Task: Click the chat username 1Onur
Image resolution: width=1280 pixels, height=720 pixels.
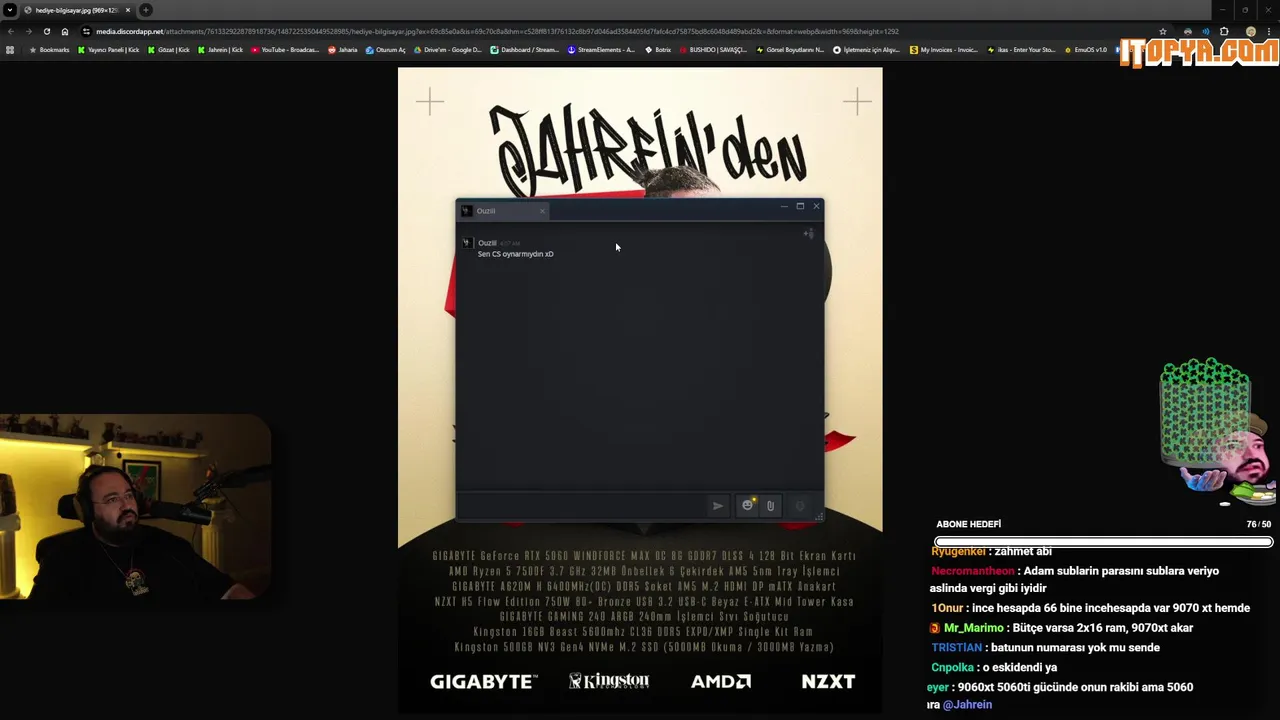Action: click(x=947, y=608)
